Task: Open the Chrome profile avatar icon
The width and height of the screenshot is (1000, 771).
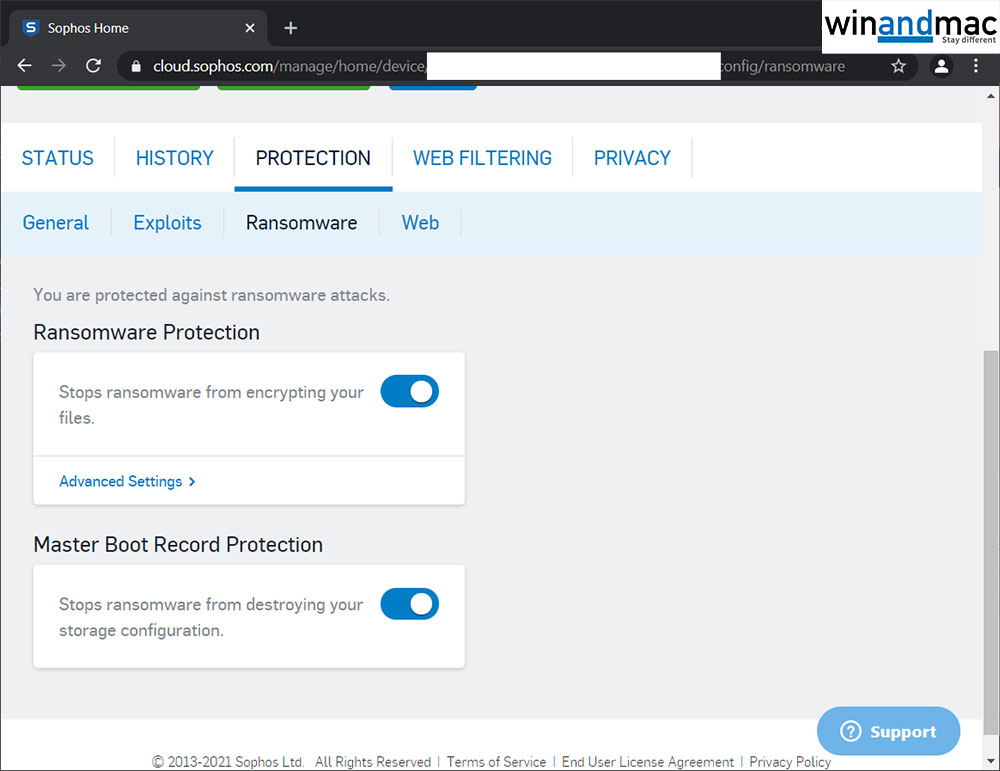Action: click(941, 67)
